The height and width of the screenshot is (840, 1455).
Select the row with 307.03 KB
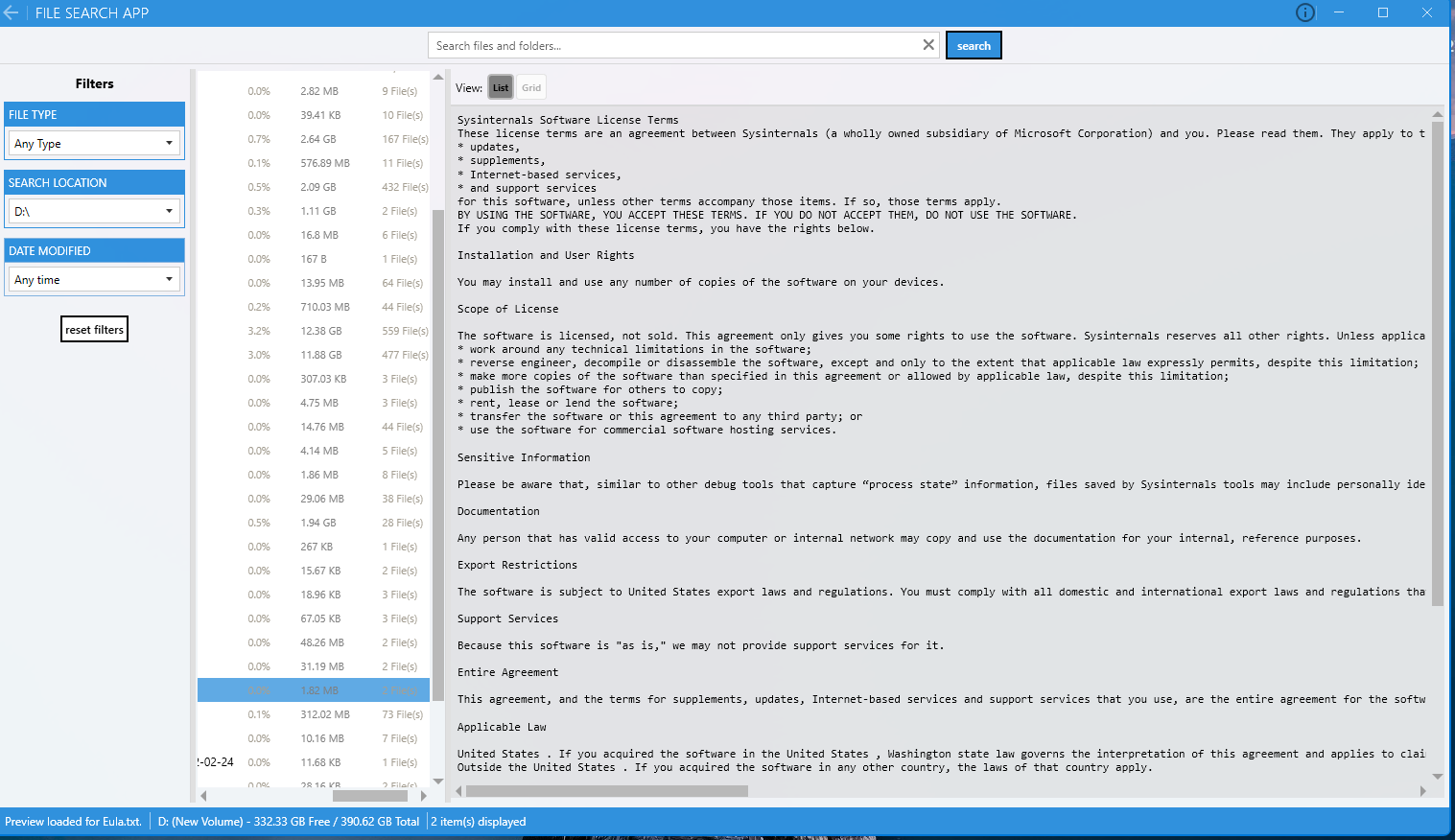(x=314, y=379)
